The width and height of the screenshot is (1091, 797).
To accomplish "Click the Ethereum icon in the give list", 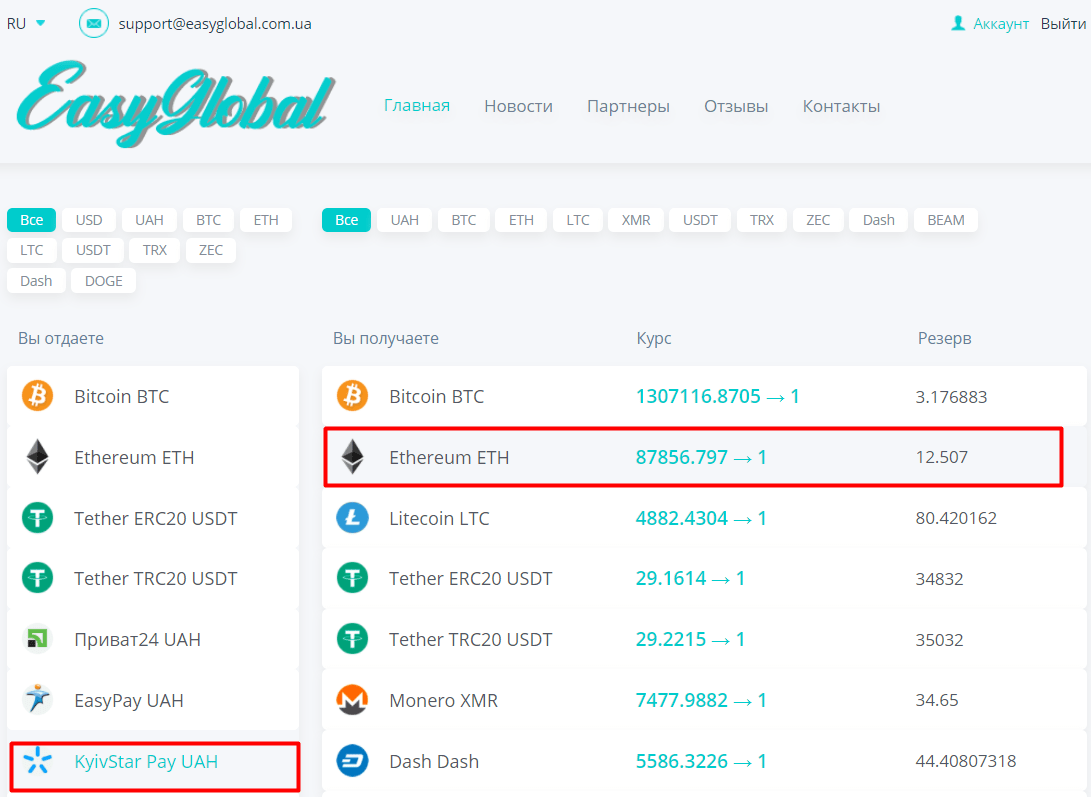I will click(37, 457).
